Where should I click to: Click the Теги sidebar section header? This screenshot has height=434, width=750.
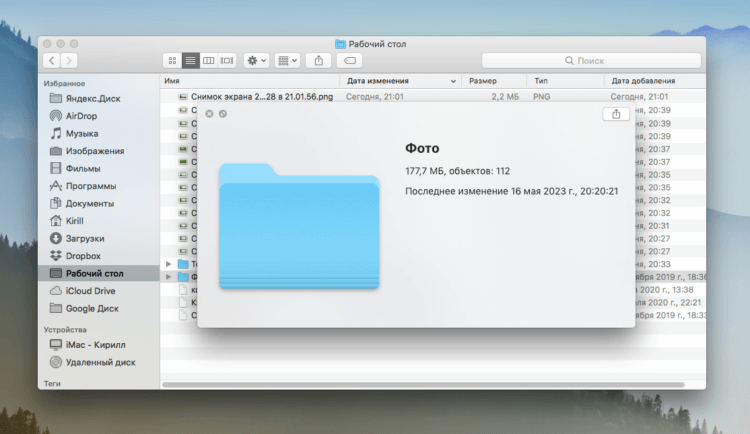[x=52, y=383]
